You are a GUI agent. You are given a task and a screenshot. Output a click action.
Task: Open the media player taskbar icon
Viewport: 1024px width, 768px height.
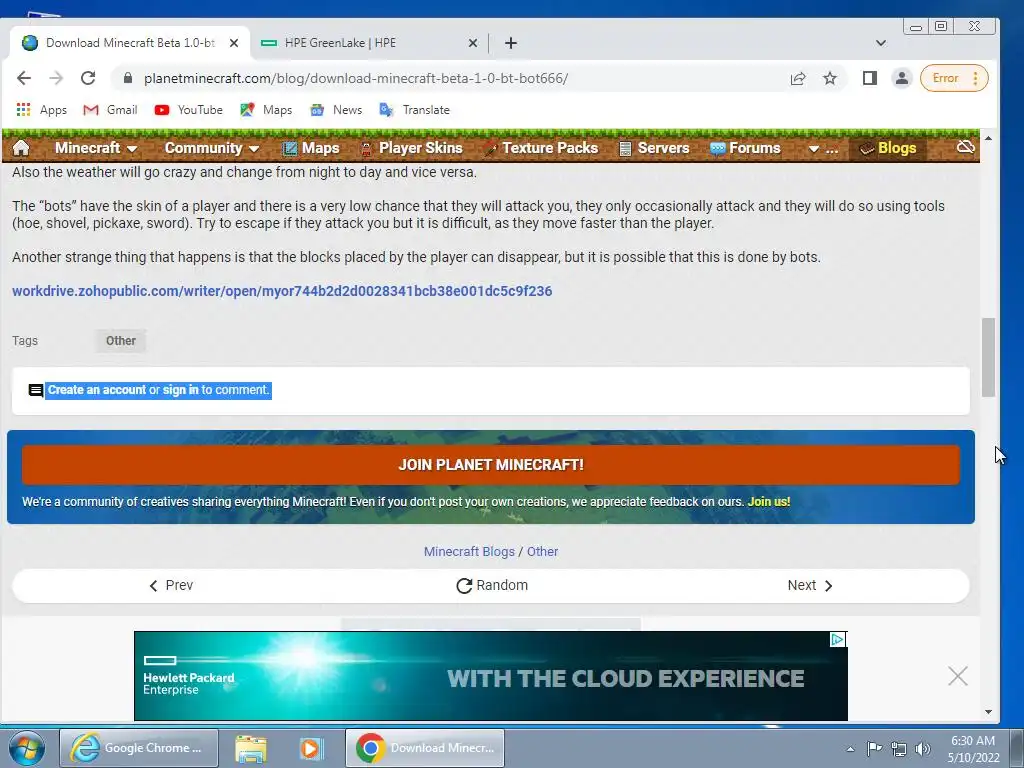311,748
